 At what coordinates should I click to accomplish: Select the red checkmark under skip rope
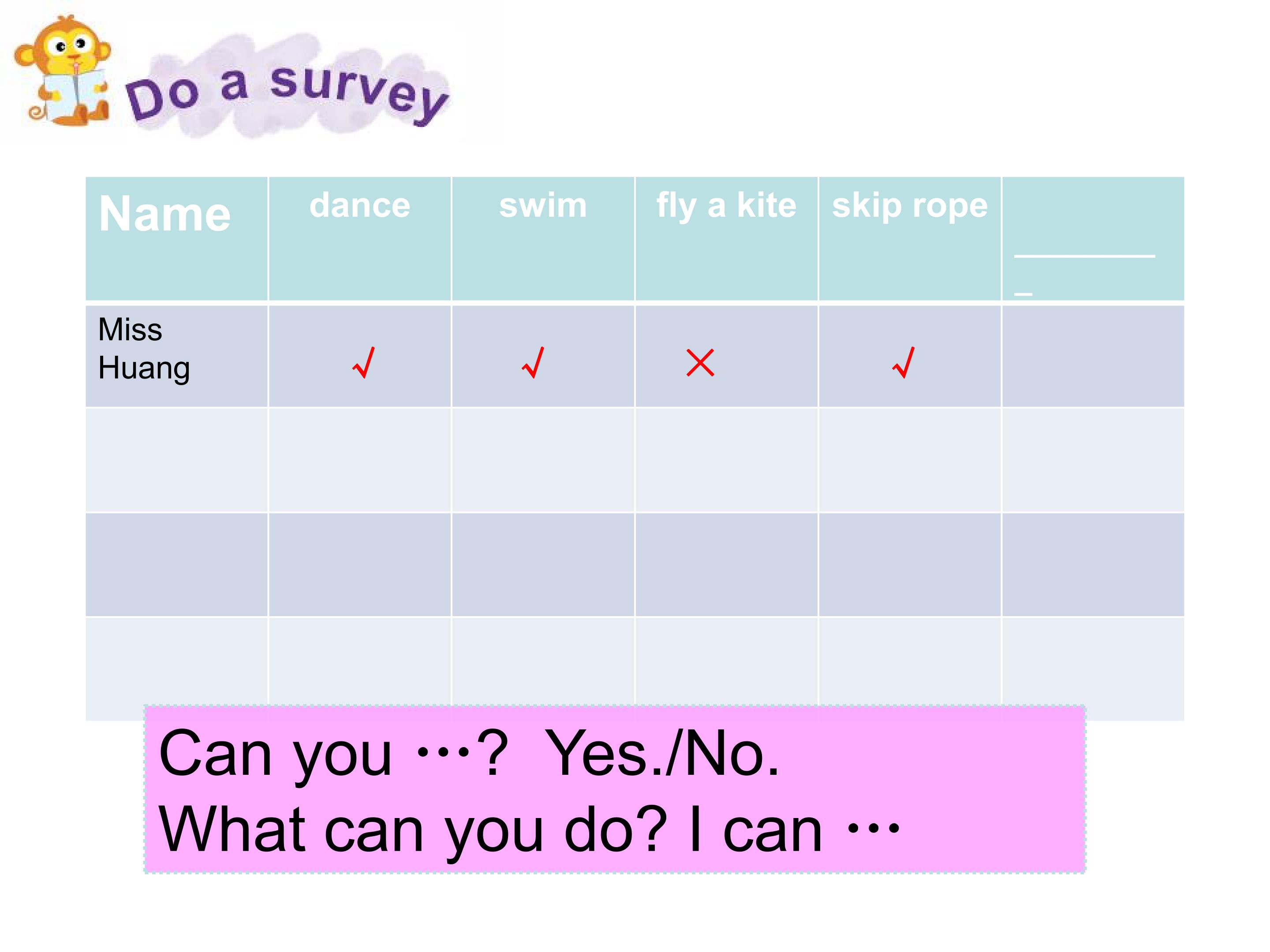(x=903, y=363)
